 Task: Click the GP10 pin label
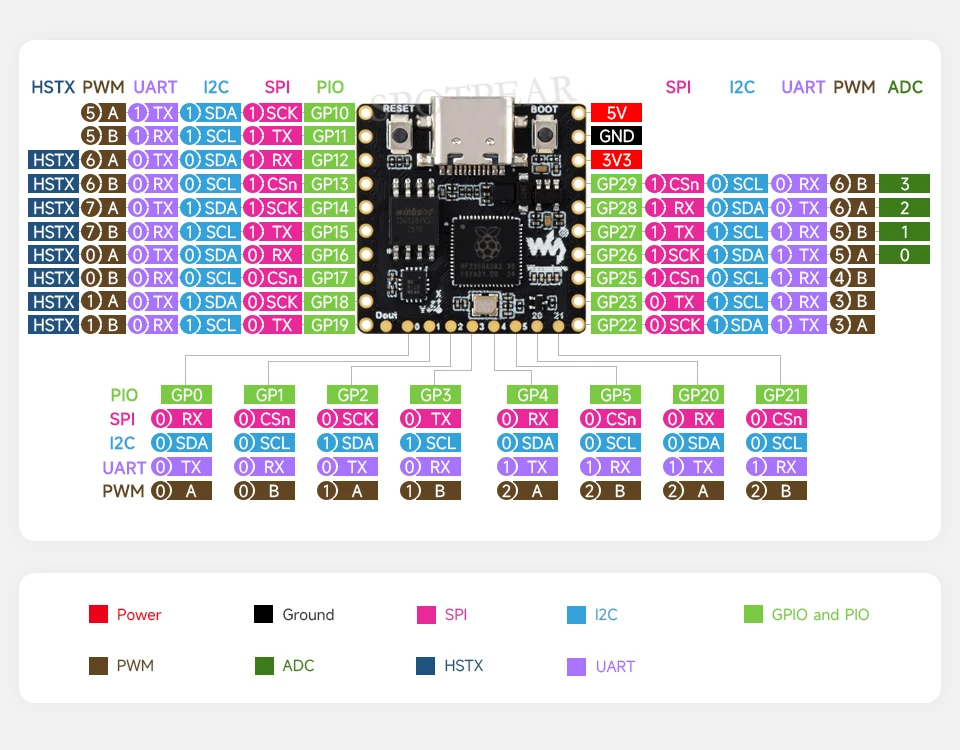[330, 113]
